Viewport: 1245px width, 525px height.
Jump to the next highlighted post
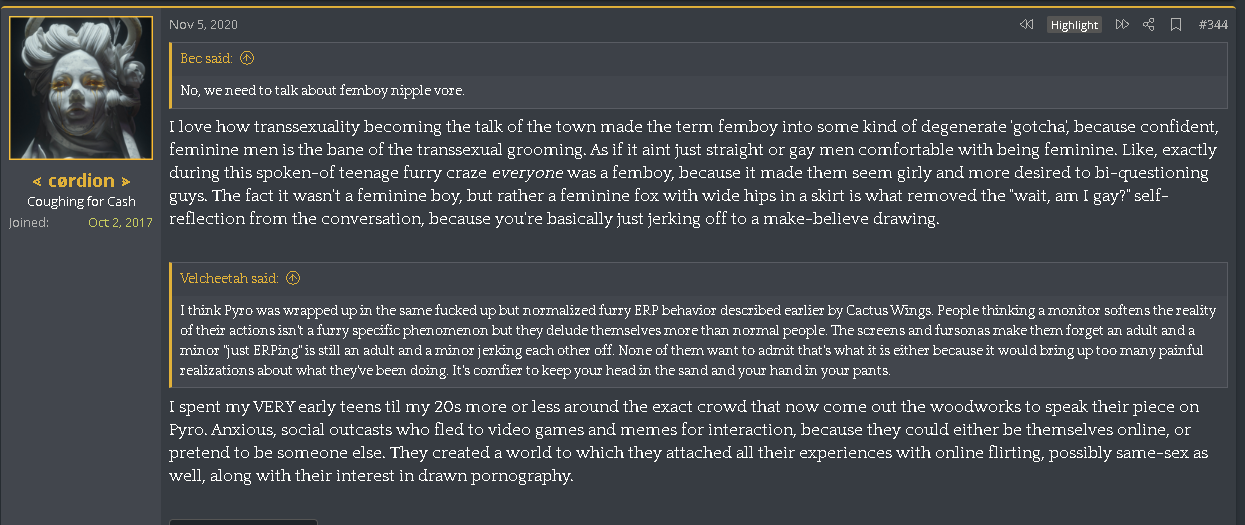tap(1122, 25)
